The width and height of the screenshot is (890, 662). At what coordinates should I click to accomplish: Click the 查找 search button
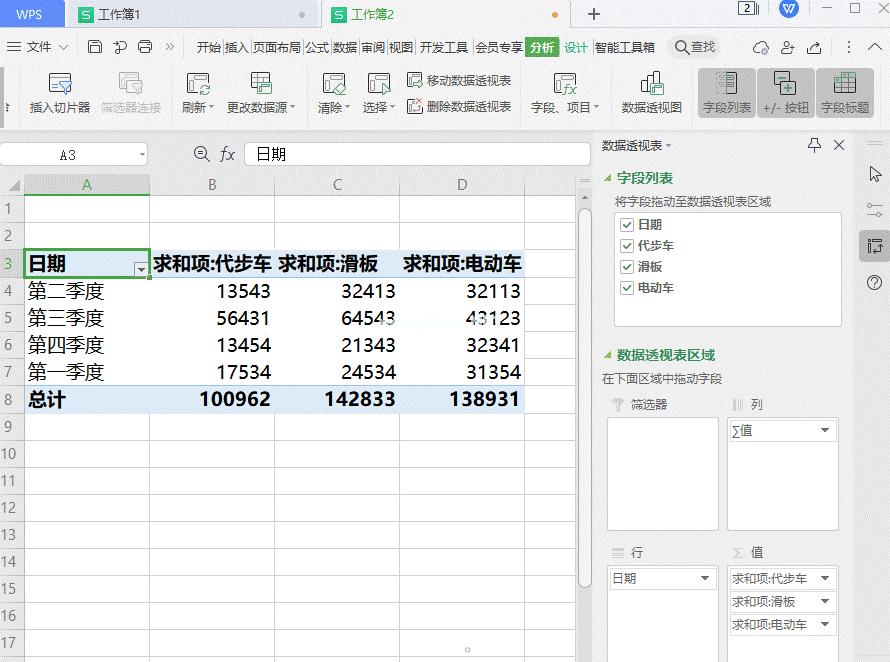click(695, 47)
